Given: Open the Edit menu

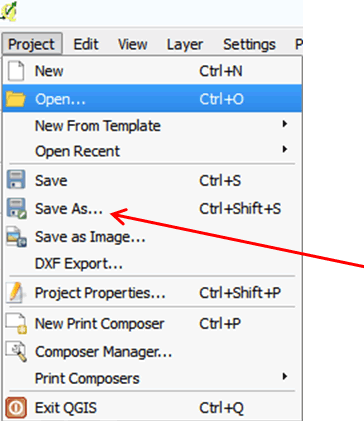Looking at the screenshot, I should point(86,44).
